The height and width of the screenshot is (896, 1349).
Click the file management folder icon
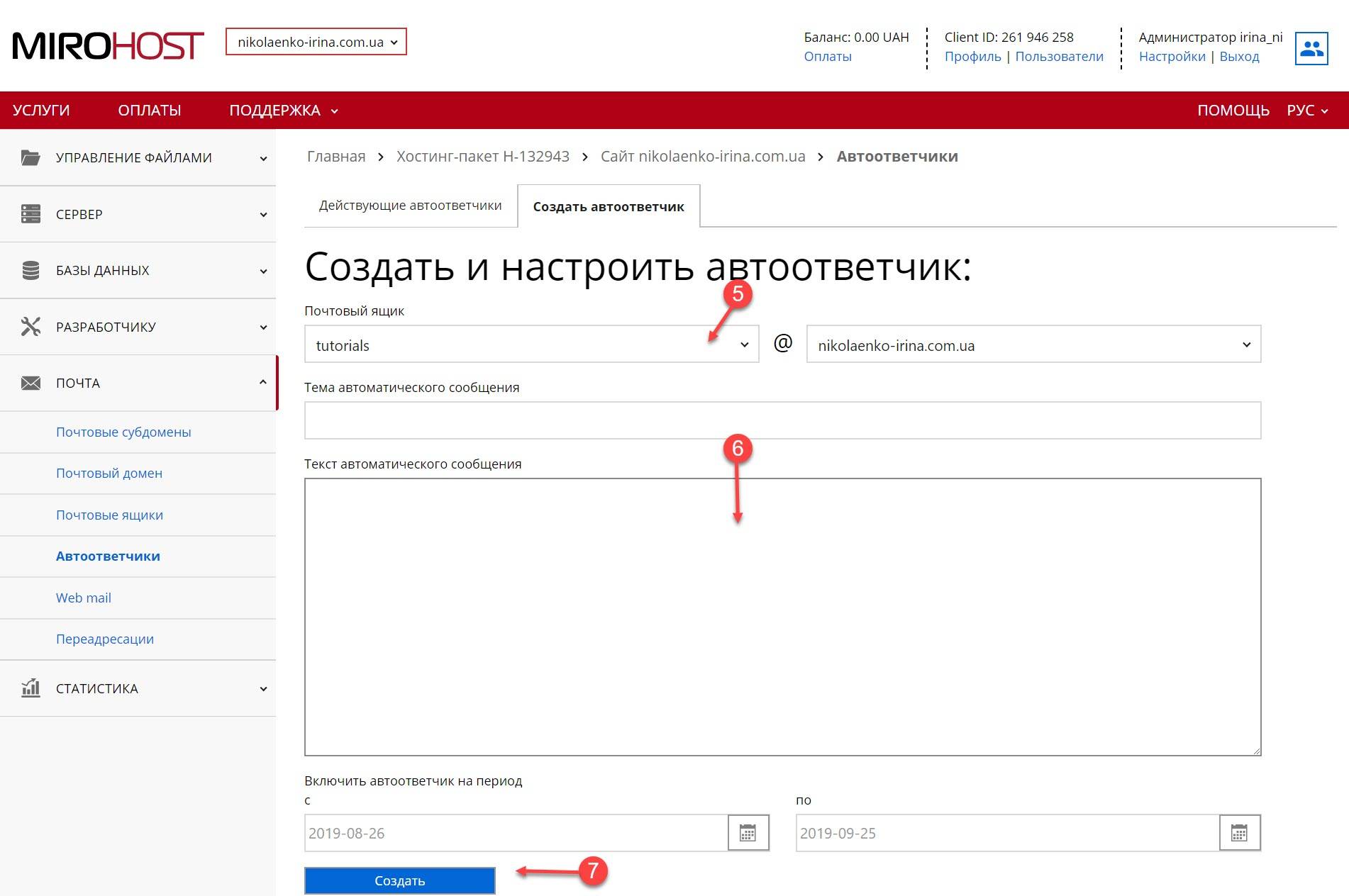click(30, 157)
